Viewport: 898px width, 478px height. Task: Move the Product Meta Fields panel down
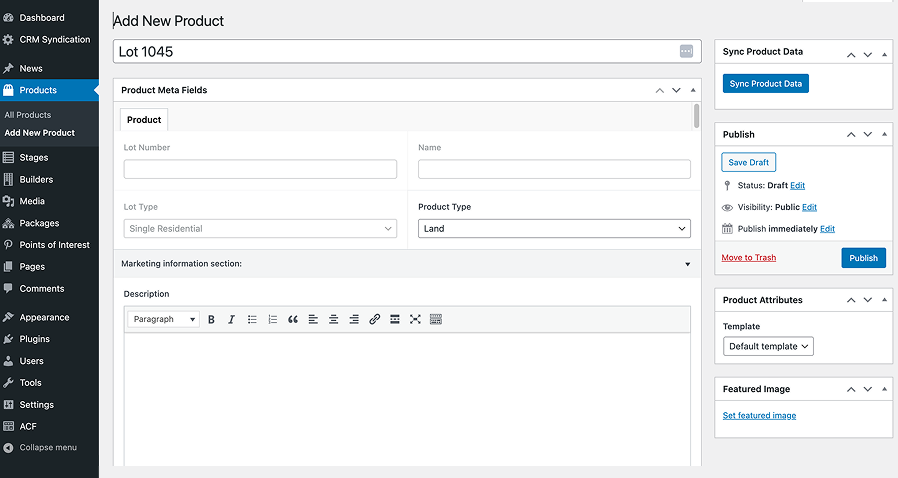[676, 90]
